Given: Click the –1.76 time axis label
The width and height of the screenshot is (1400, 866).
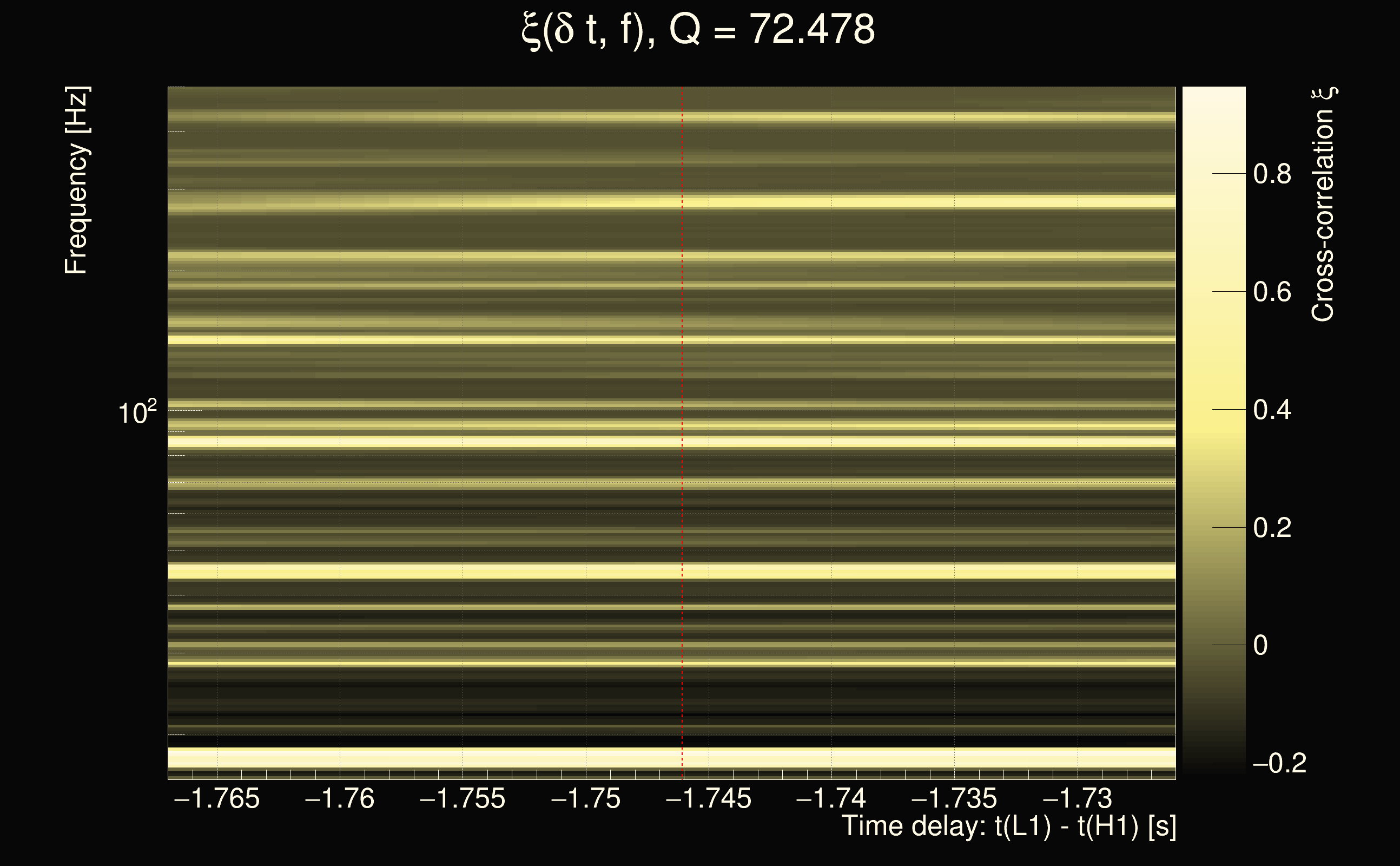Looking at the screenshot, I should 339,798.
